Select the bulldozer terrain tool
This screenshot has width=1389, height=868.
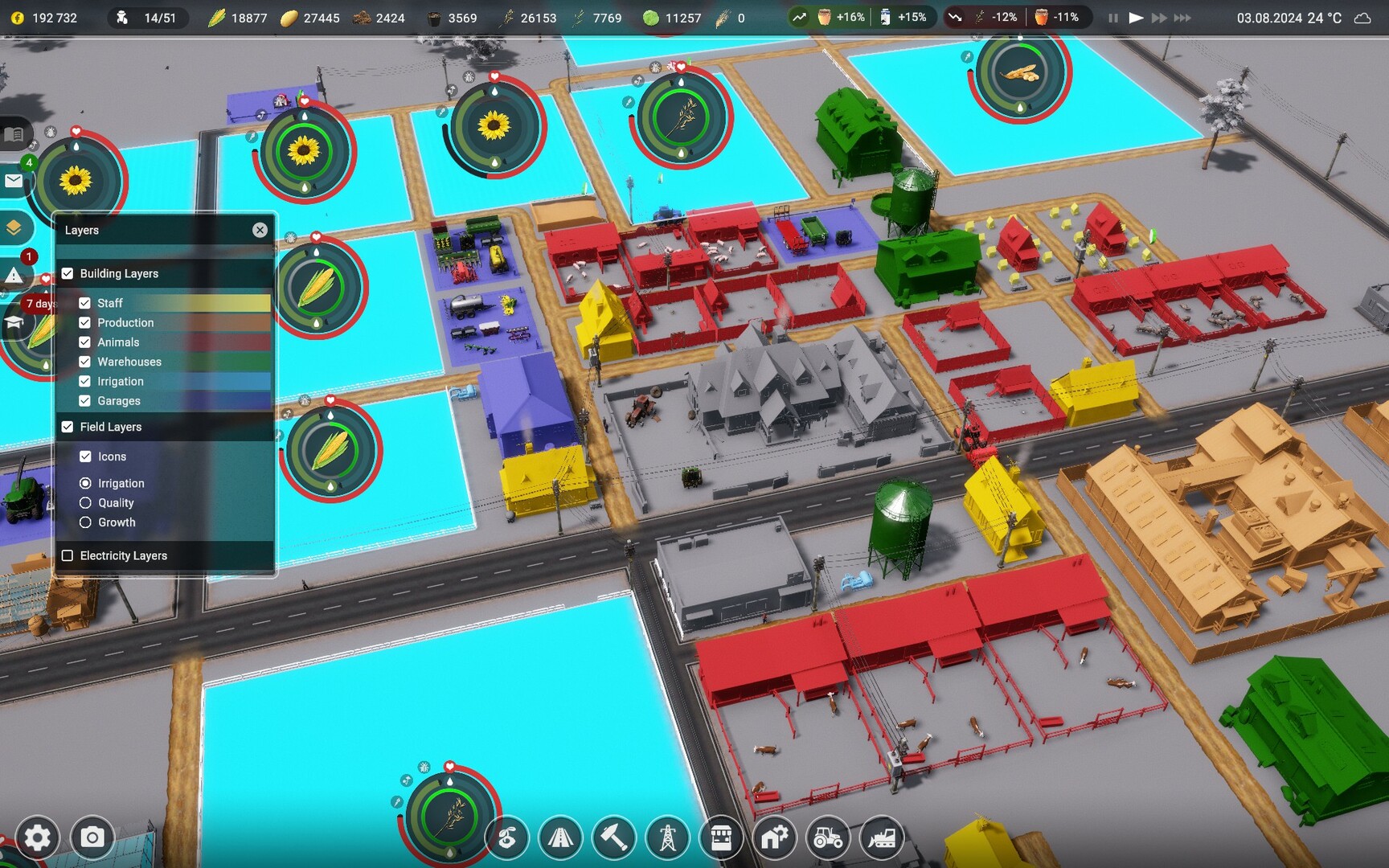(881, 838)
